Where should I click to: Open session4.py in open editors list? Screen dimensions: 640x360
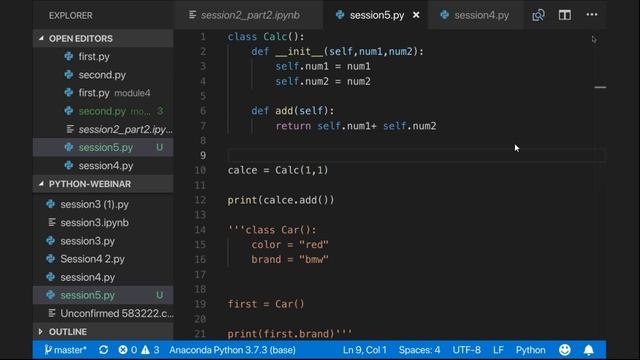(x=103, y=166)
